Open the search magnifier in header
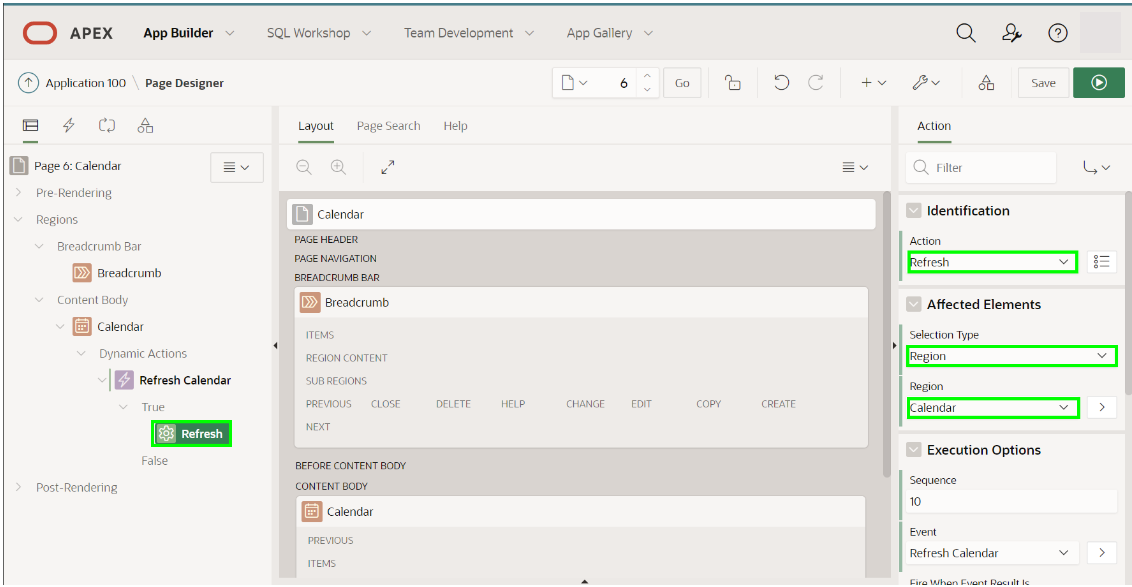Viewport: 1132px width, 587px height. (x=965, y=33)
